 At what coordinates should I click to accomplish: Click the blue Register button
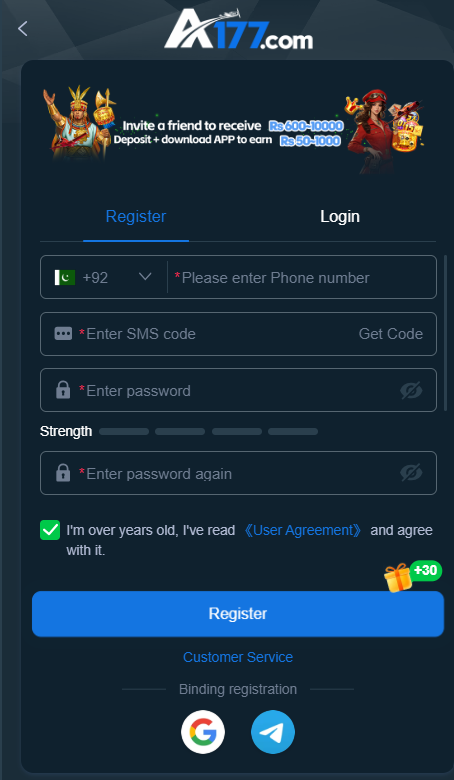pos(238,614)
